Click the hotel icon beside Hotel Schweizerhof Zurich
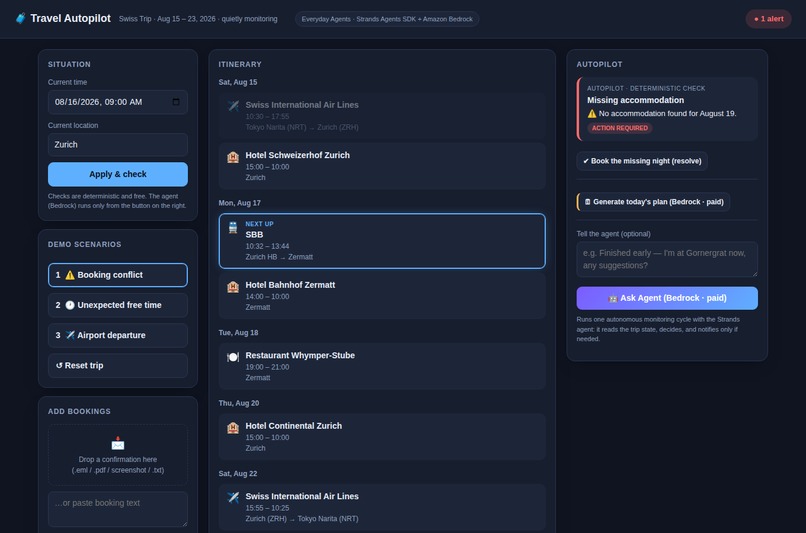This screenshot has height=533, width=806. click(x=233, y=157)
